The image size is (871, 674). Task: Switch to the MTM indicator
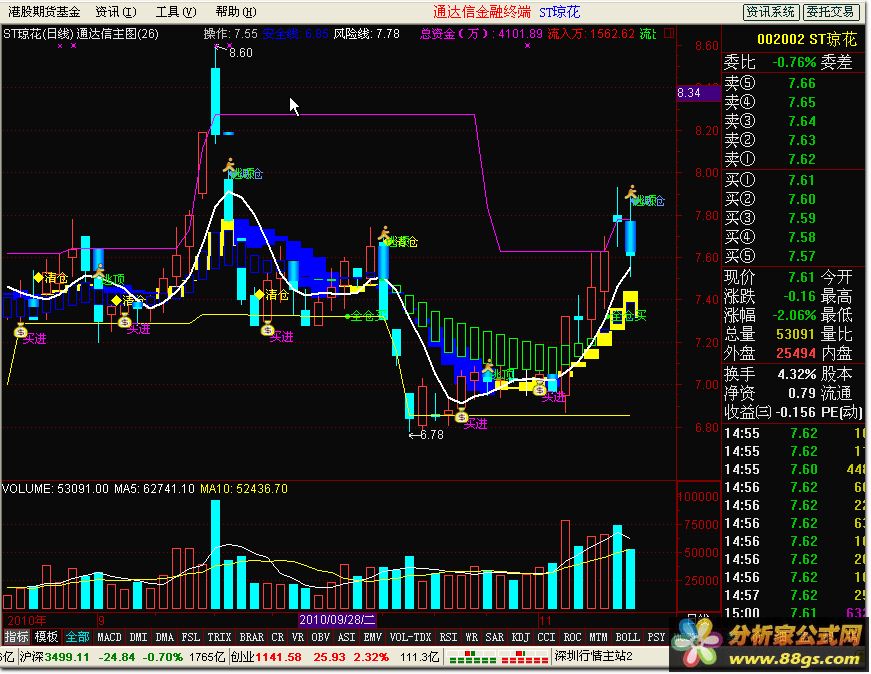click(598, 637)
